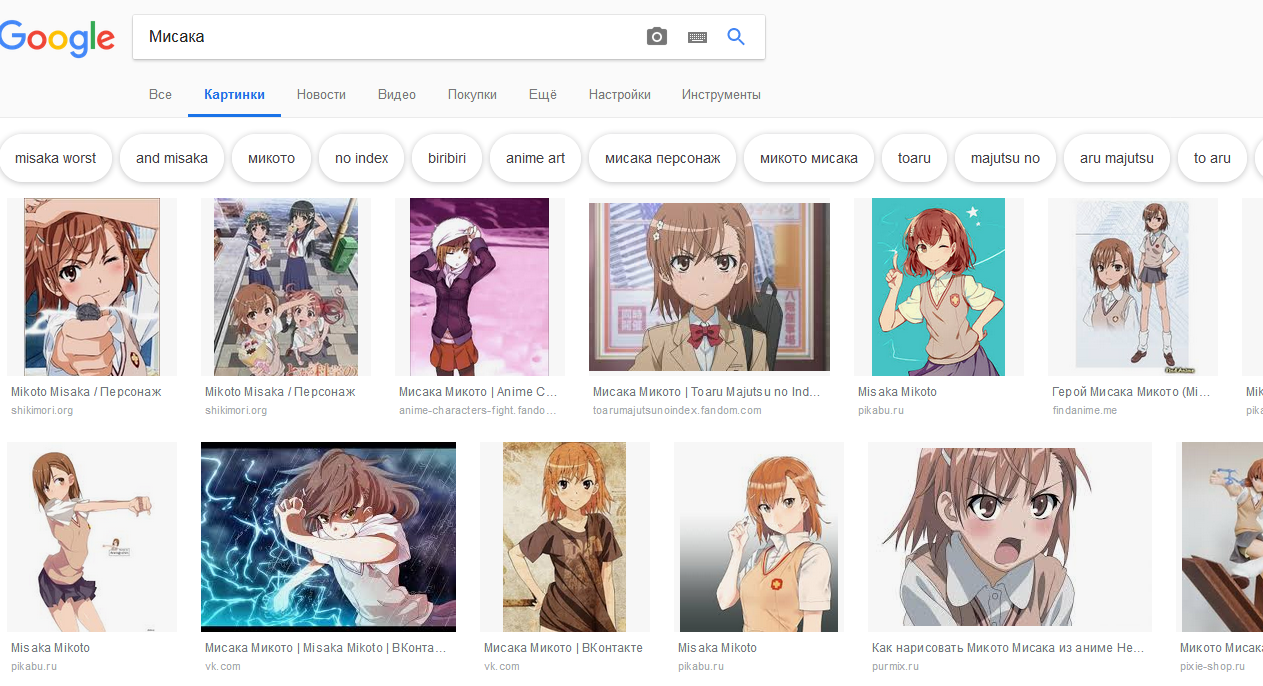Open the Видео tab
1263x686 pixels.
397,95
